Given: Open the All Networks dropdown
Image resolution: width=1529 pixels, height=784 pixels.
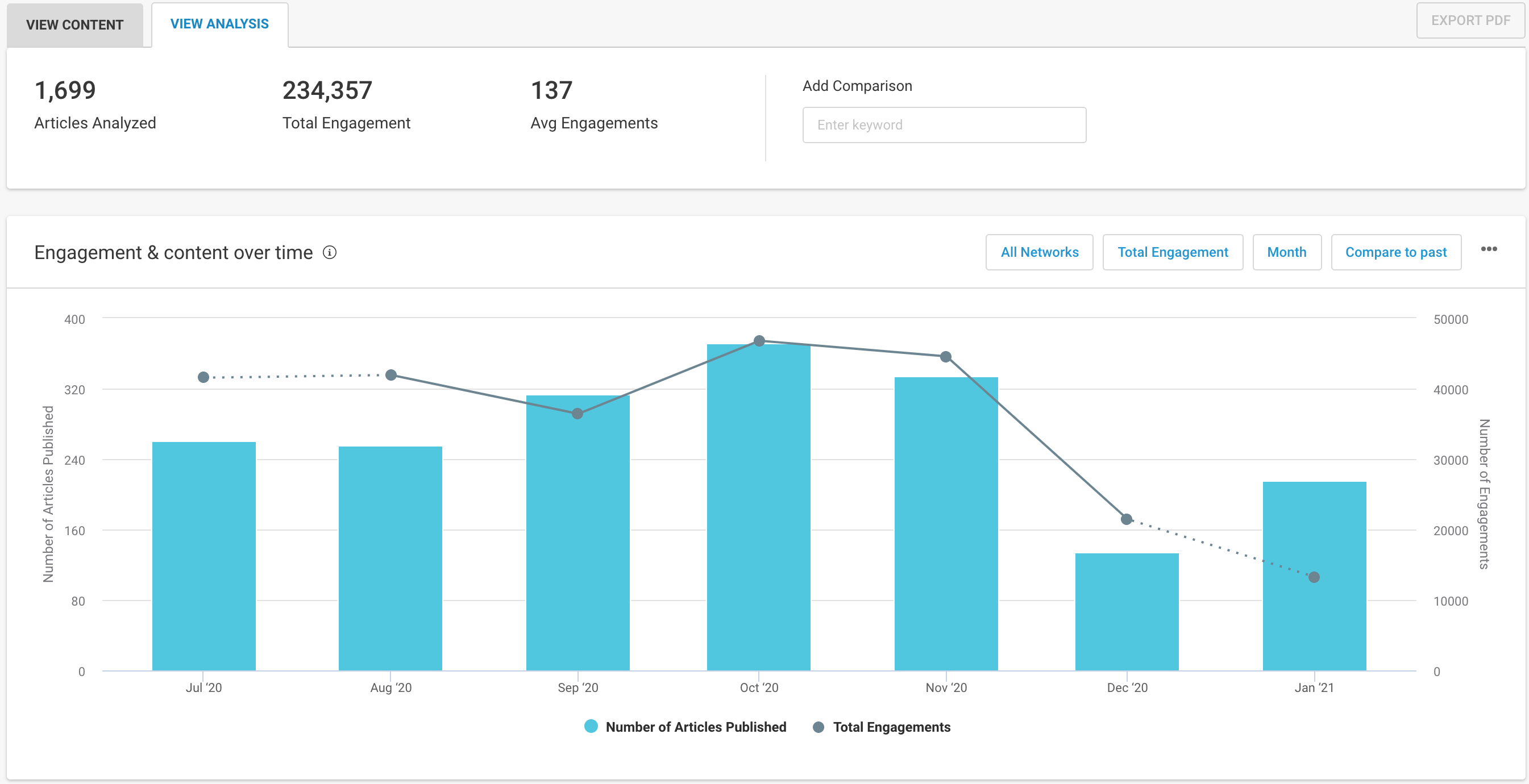Looking at the screenshot, I should tap(1039, 253).
